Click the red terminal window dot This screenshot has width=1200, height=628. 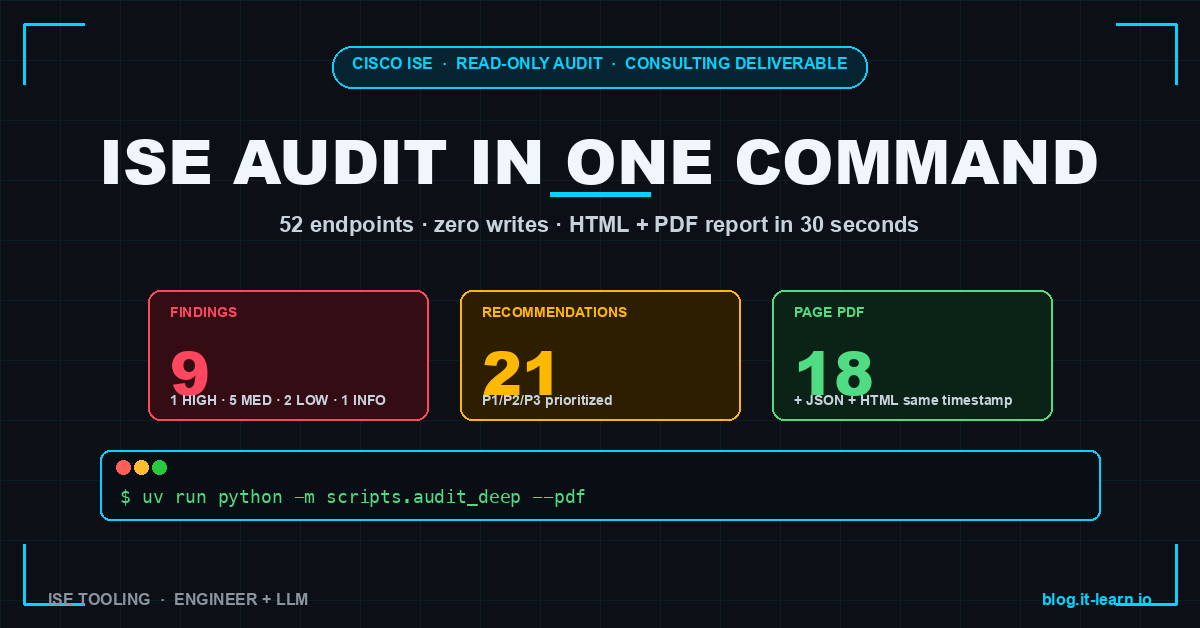124,467
